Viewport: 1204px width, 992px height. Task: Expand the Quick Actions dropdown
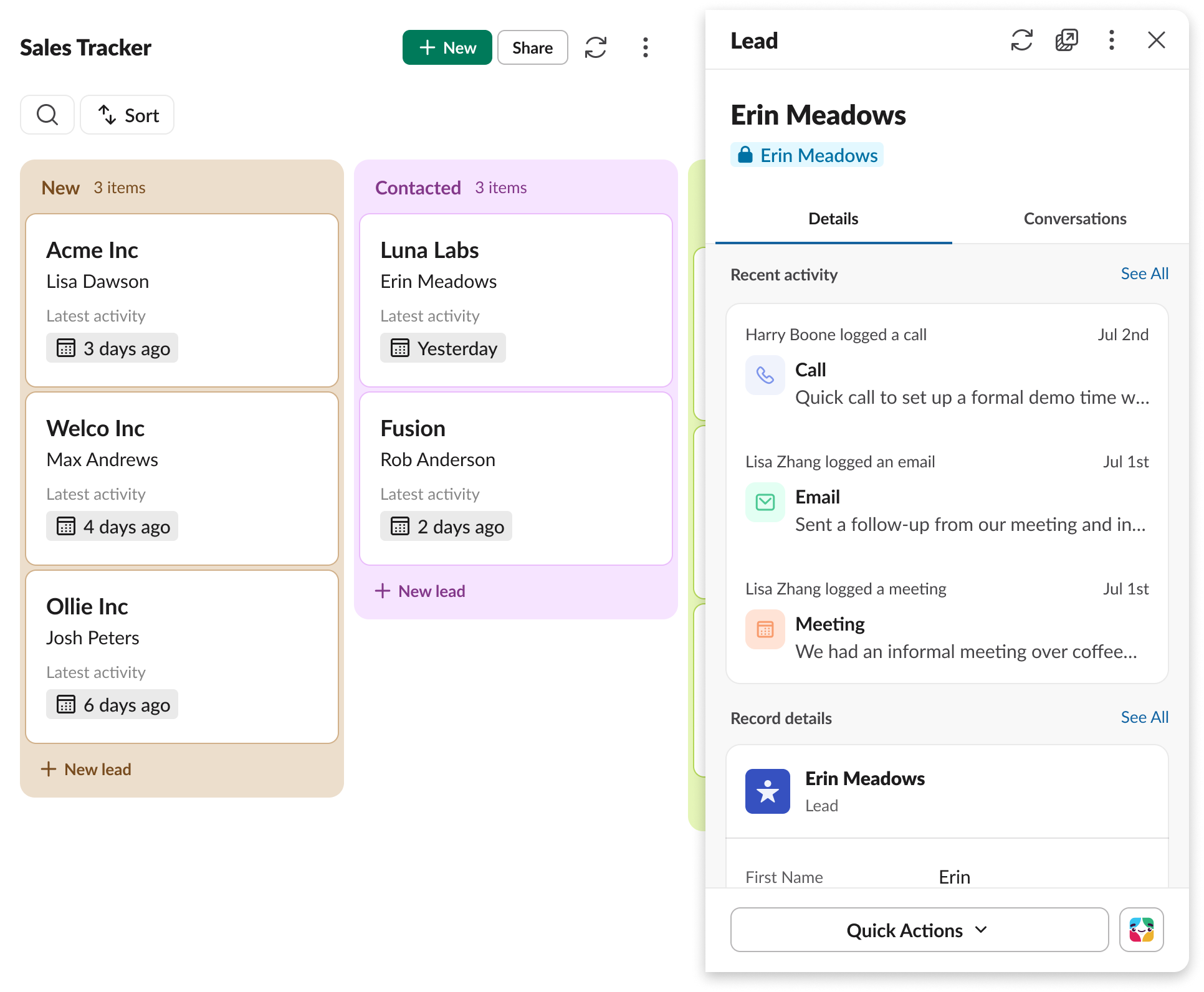920,930
